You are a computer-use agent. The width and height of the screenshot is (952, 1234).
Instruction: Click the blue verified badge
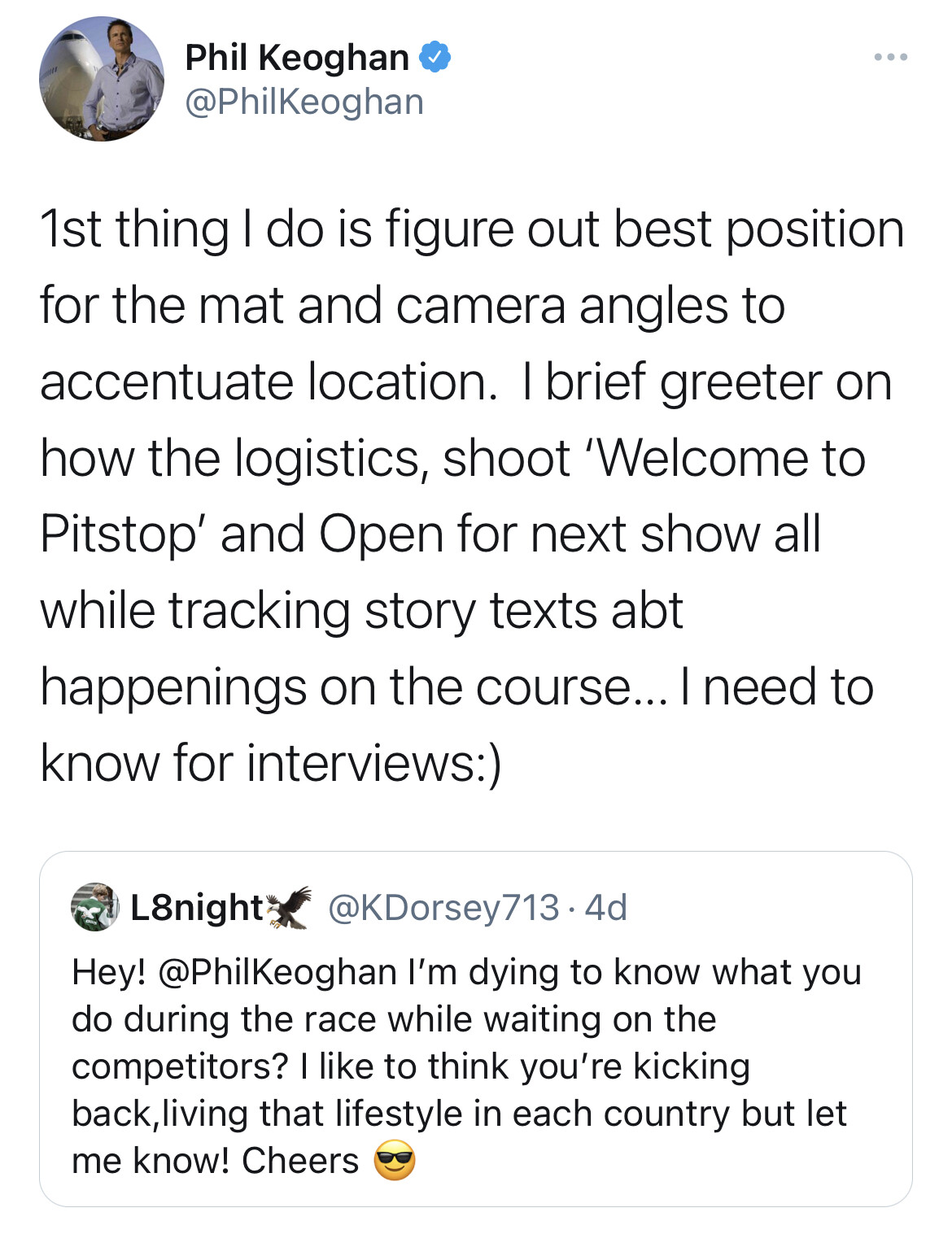pos(435,58)
